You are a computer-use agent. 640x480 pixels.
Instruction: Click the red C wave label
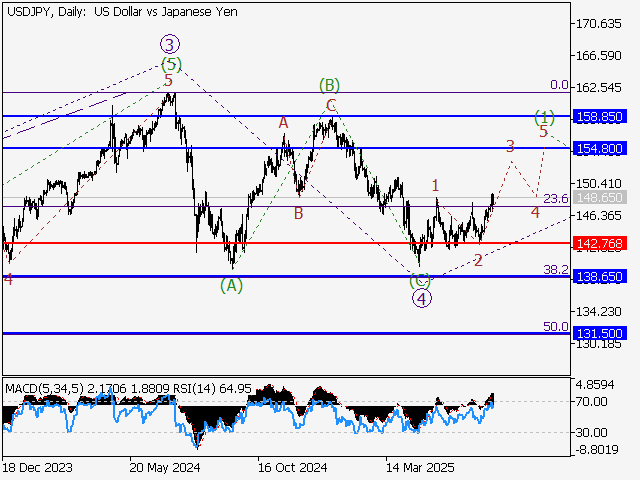[x=330, y=104]
